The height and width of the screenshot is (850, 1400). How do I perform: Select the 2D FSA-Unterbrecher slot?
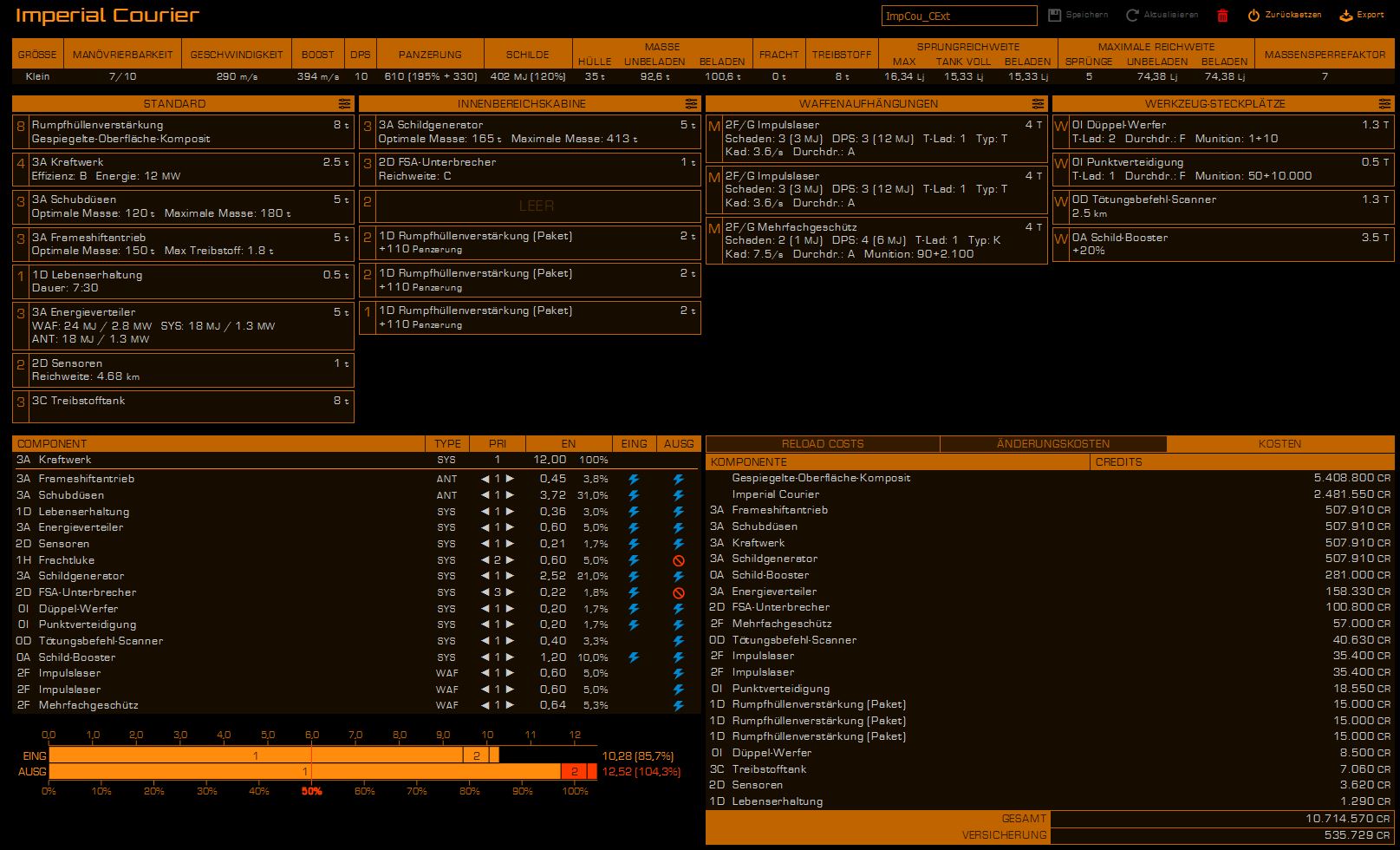530,169
